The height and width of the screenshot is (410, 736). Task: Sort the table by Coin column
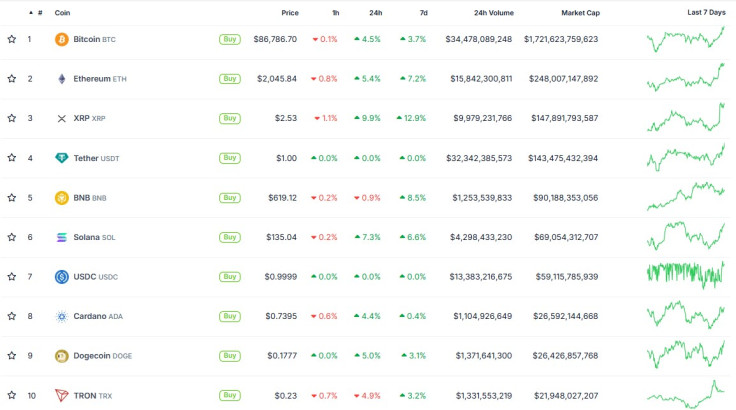coord(62,13)
